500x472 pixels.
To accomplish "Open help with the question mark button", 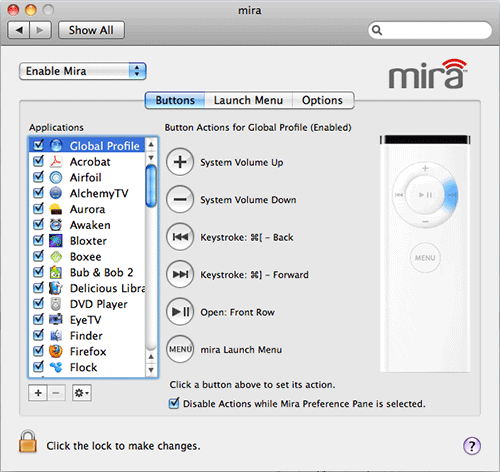I will (x=472, y=446).
